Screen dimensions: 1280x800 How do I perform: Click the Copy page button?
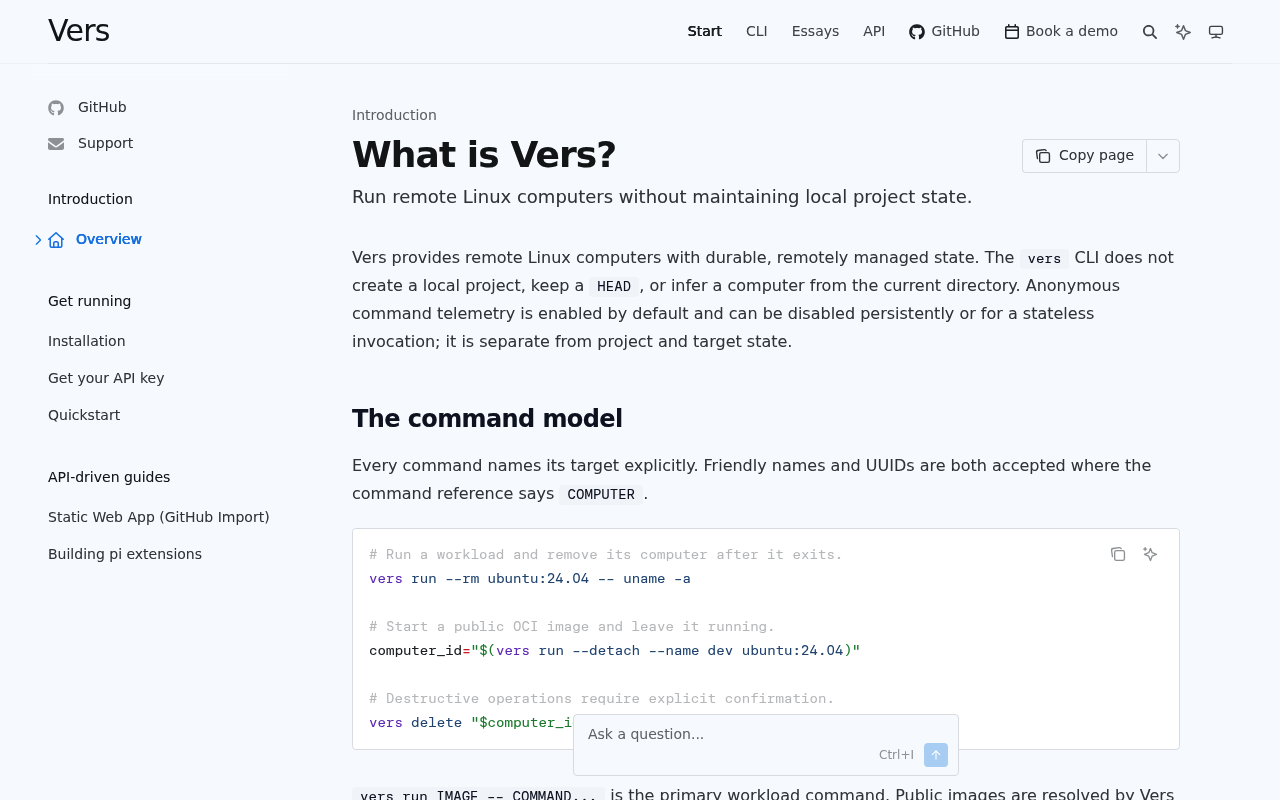tap(1085, 156)
